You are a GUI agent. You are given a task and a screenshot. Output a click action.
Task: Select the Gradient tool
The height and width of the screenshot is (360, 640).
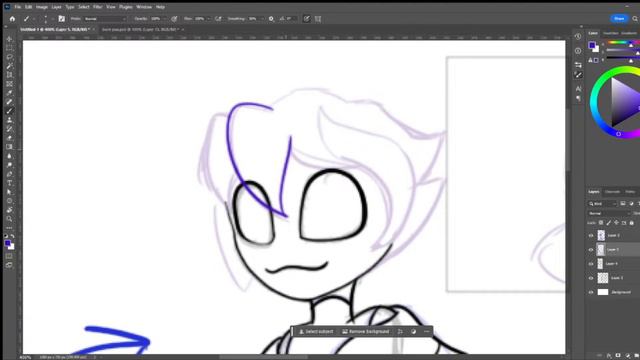[x=9, y=147]
